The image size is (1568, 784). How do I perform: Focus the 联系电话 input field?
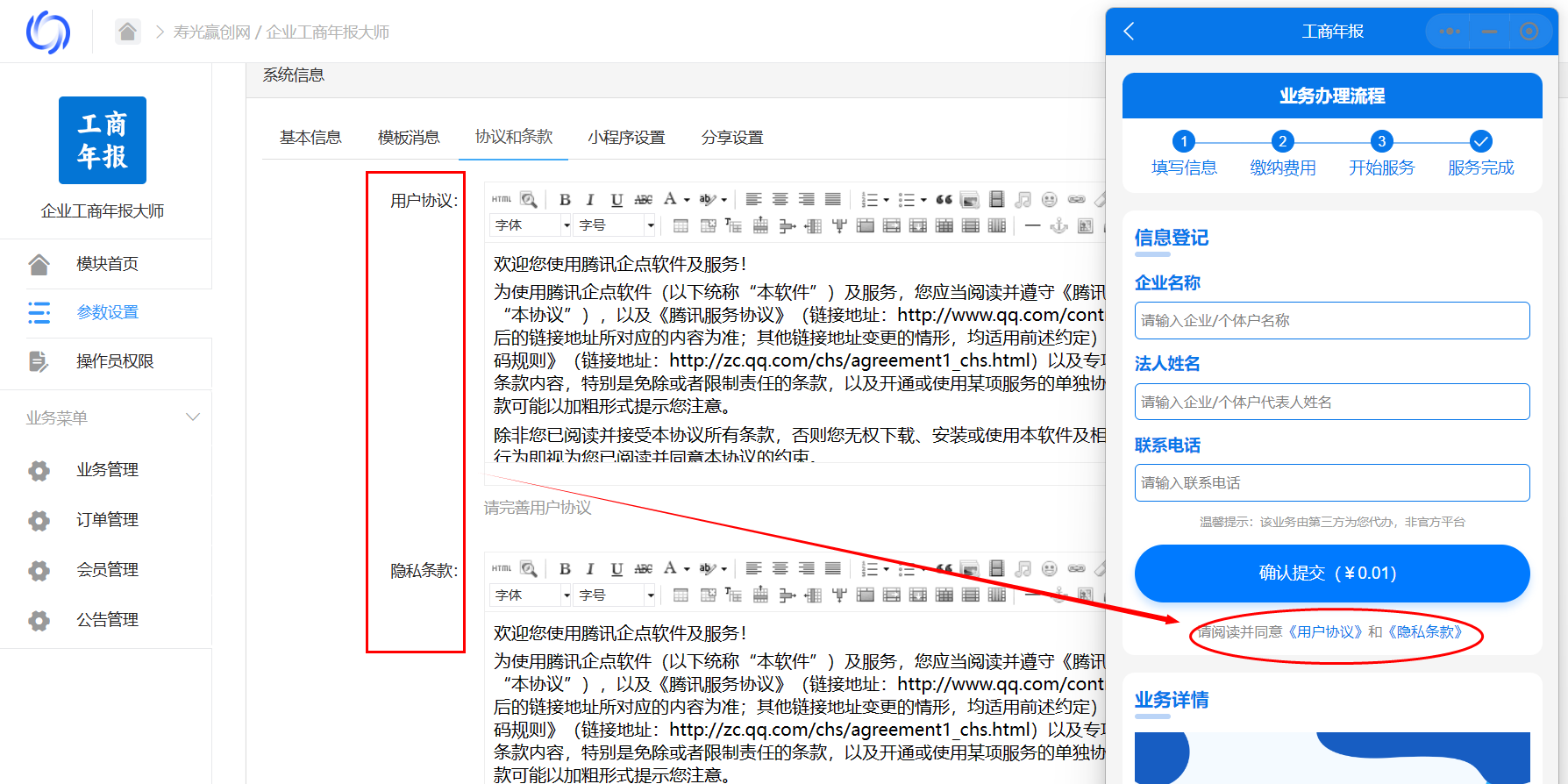[x=1332, y=483]
